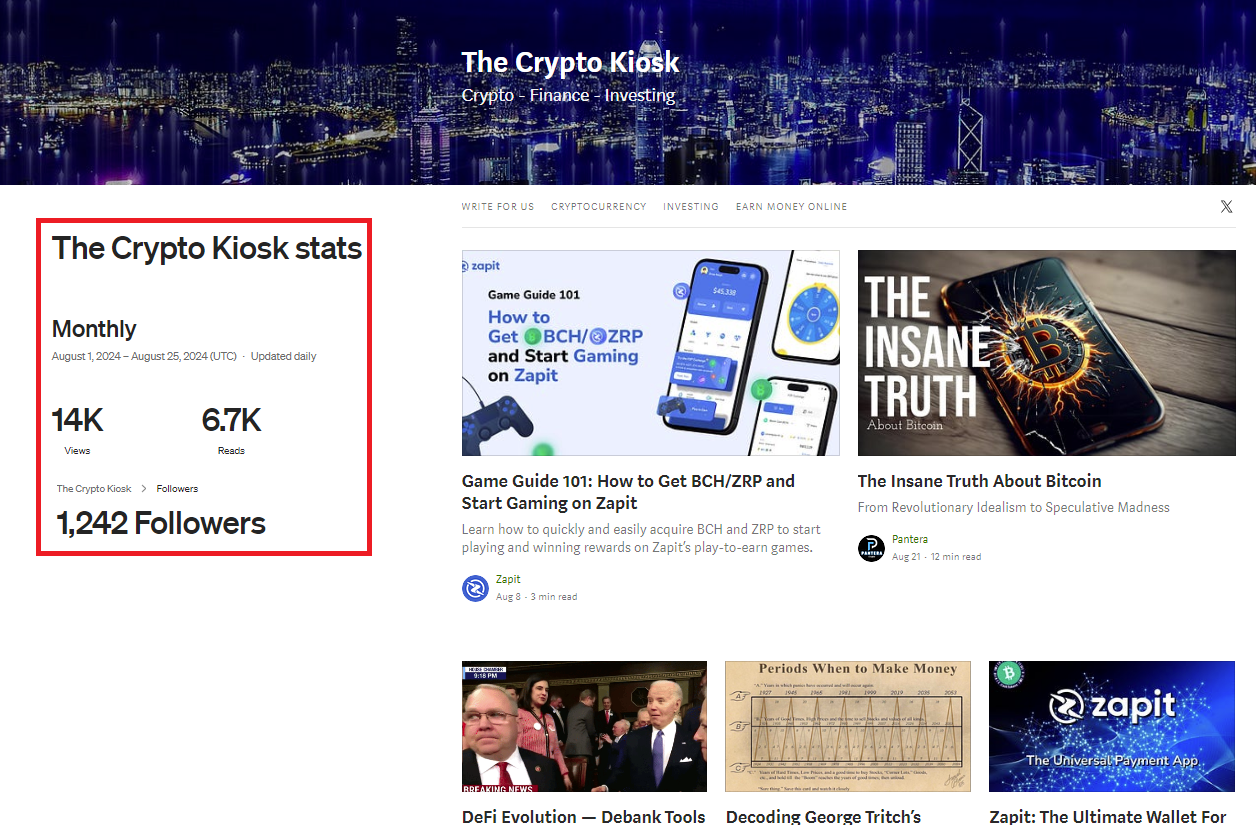Click Game Guide article description text
The image size is (1256, 825).
coord(641,538)
